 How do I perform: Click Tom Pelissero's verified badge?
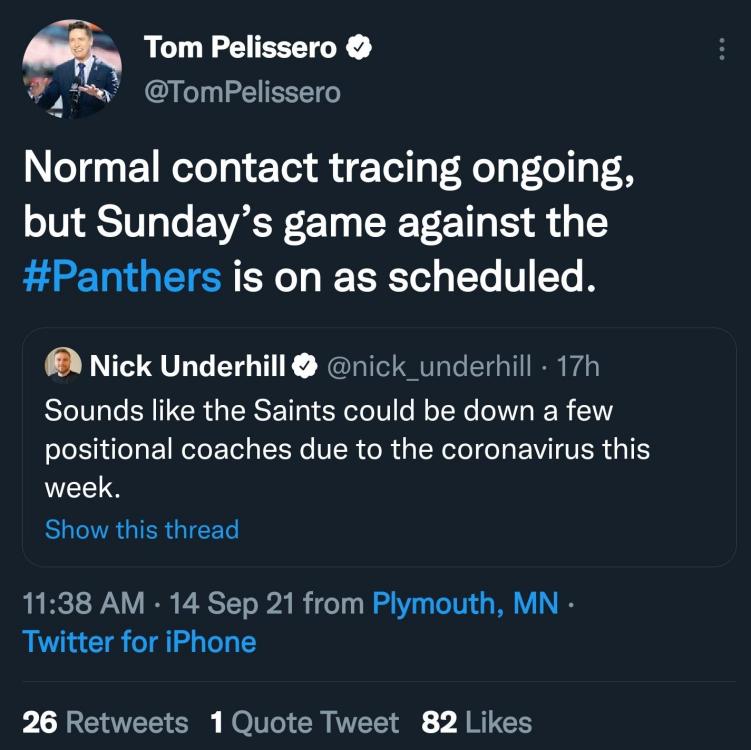click(x=359, y=46)
